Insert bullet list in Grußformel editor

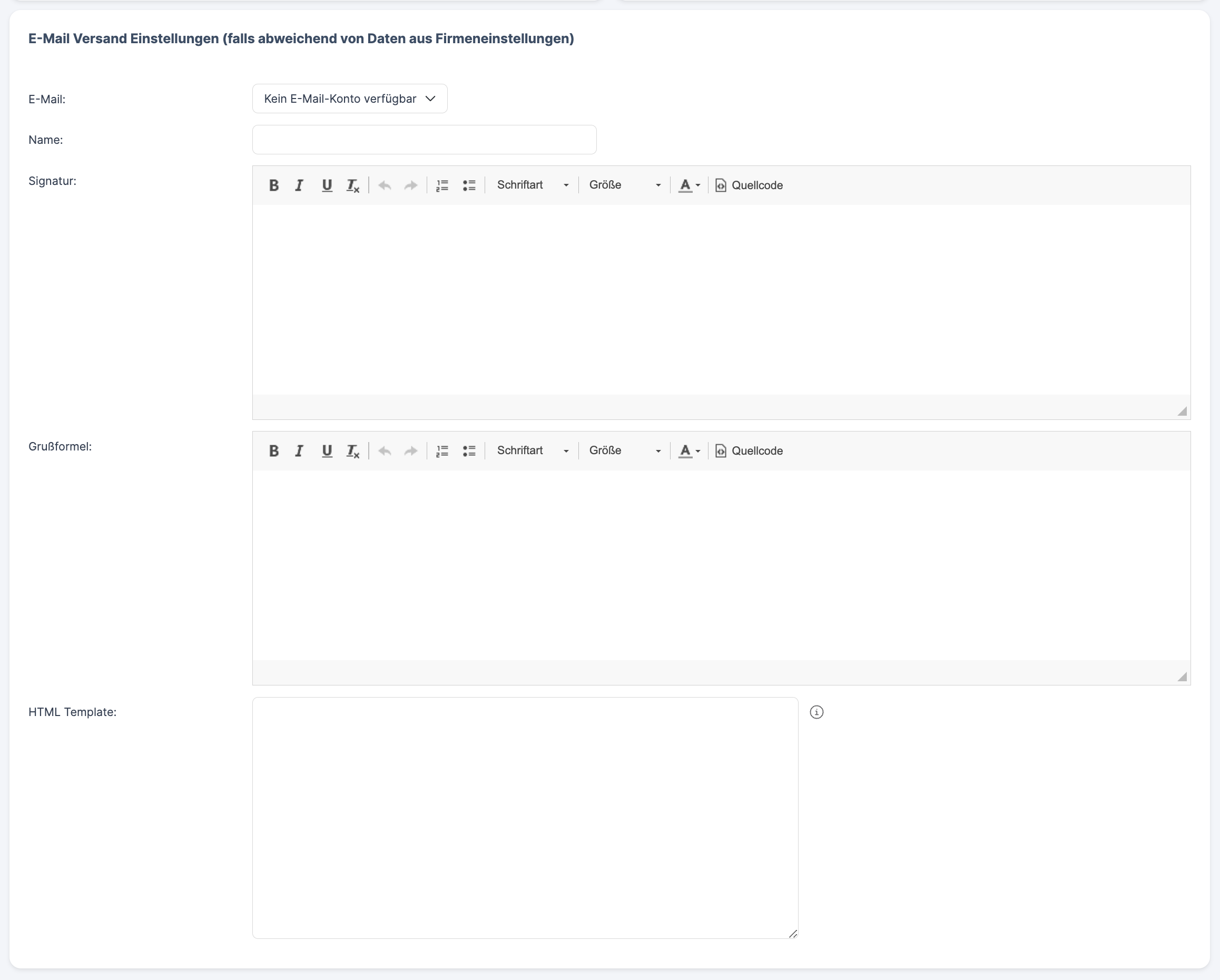pos(469,450)
